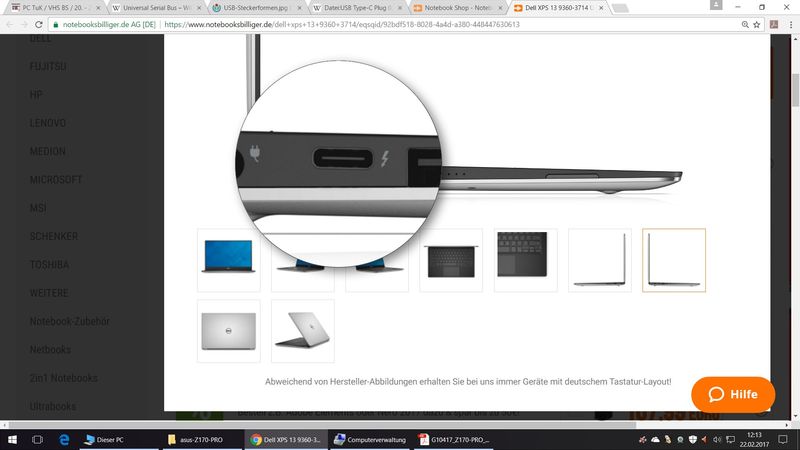Screen dimensions: 800x450
Task: Close the USB-Steckerformen.jpg tab
Action: (x=299, y=8)
